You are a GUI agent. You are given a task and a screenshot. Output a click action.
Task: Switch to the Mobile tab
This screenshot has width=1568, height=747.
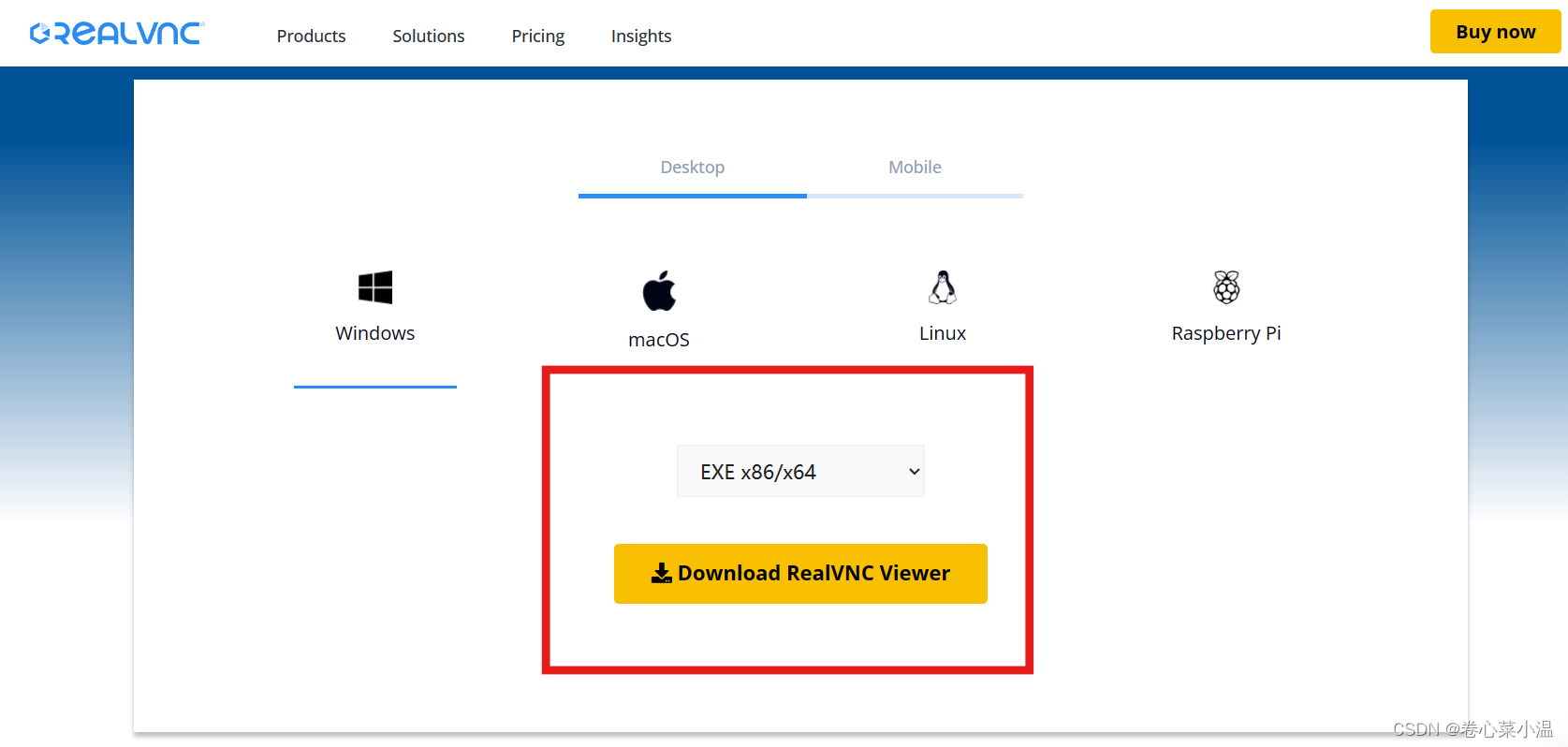pyautogui.click(x=916, y=168)
